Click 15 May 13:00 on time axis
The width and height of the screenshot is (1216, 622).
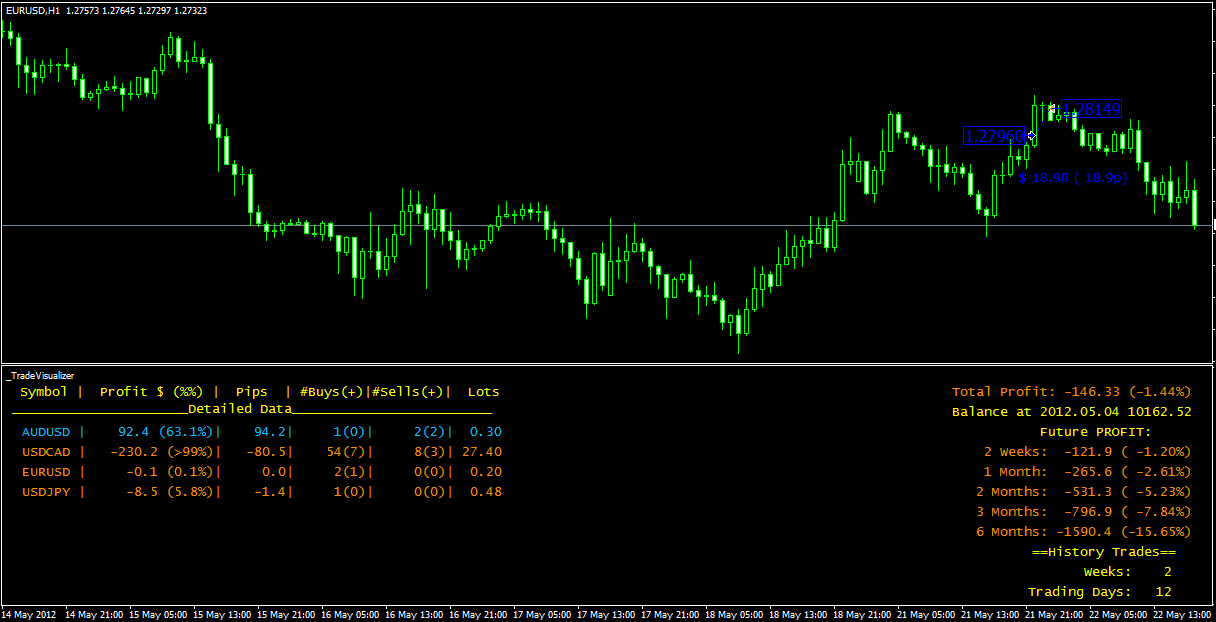click(x=224, y=614)
